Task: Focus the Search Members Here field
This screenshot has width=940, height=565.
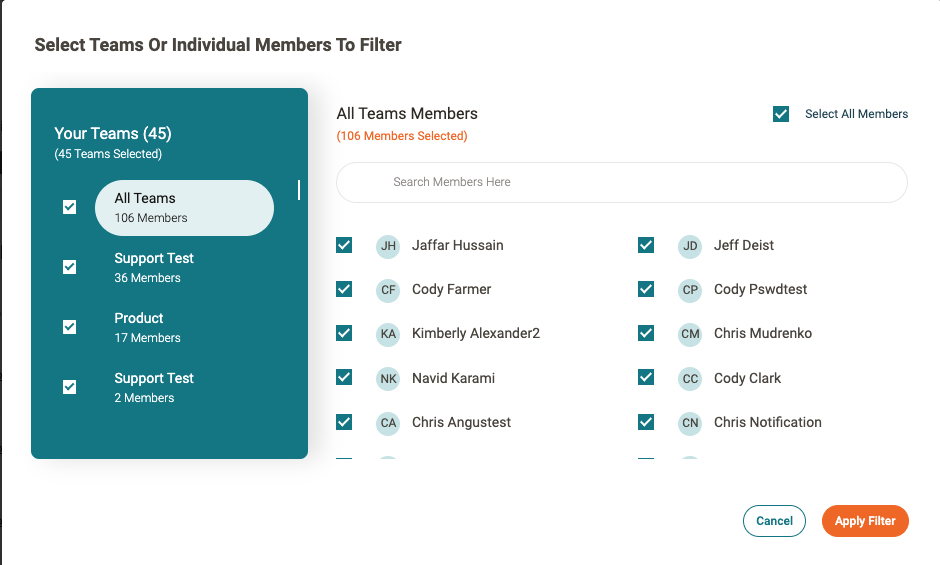Action: point(621,182)
